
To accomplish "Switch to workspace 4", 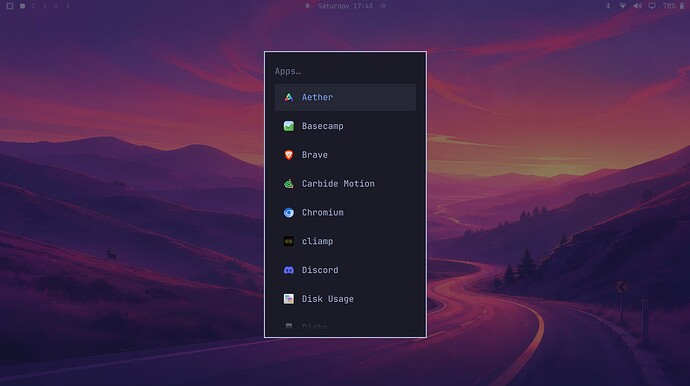I will (x=56, y=6).
